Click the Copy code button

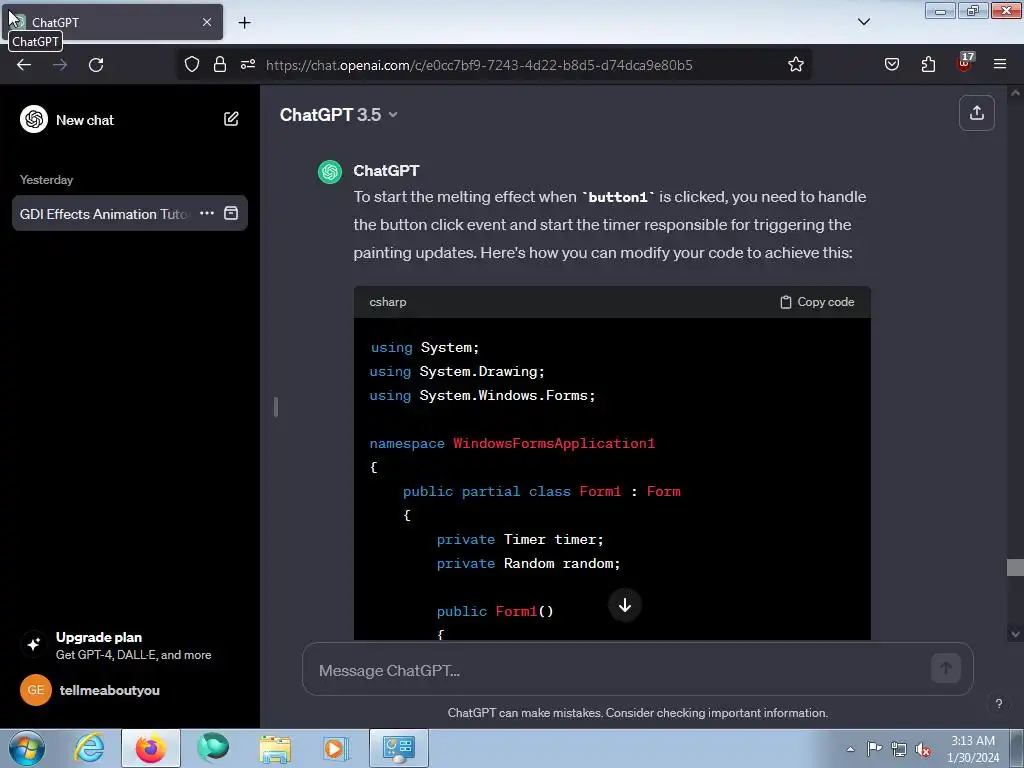click(x=817, y=302)
